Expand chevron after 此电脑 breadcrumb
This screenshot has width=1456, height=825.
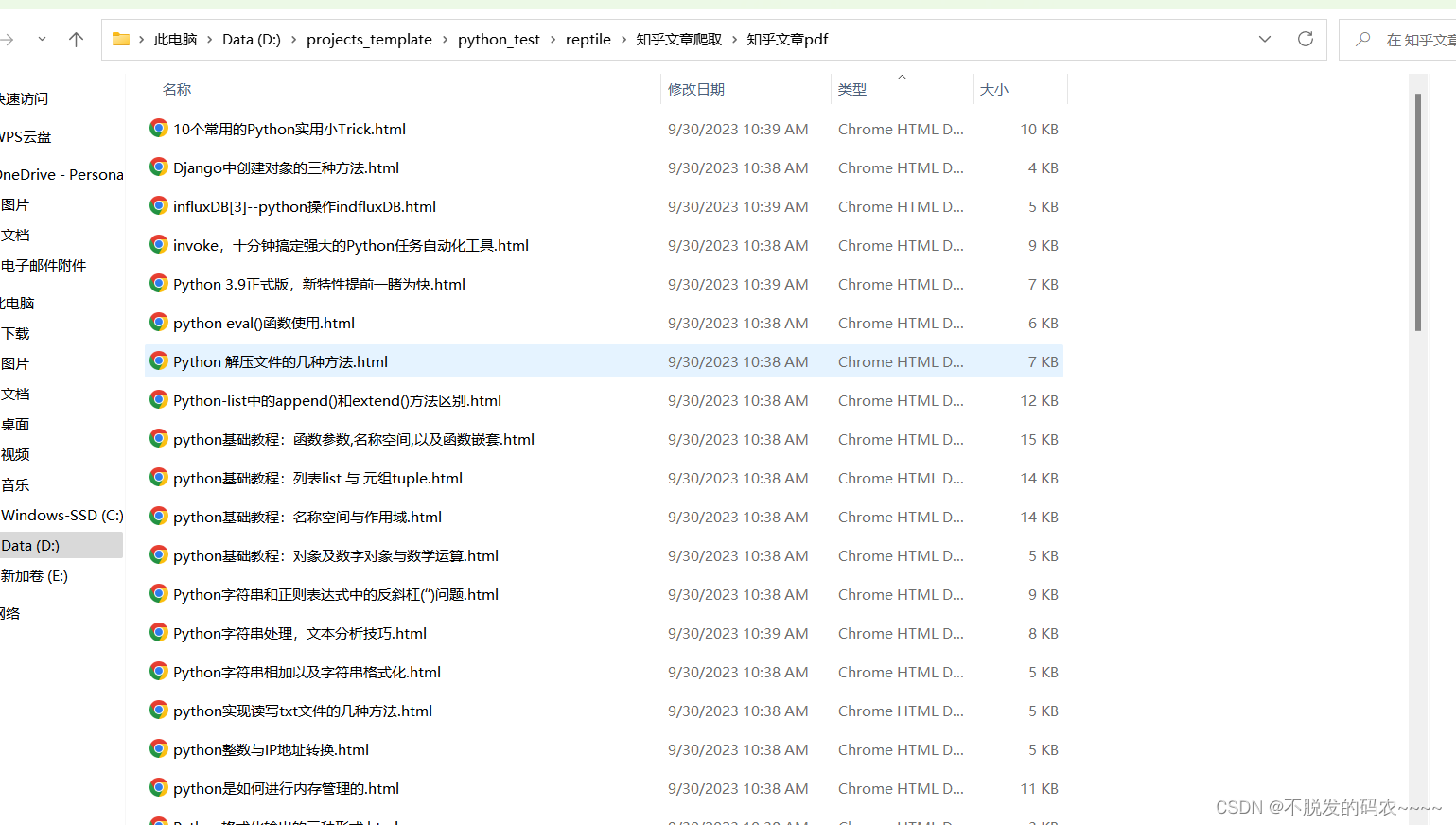[210, 39]
